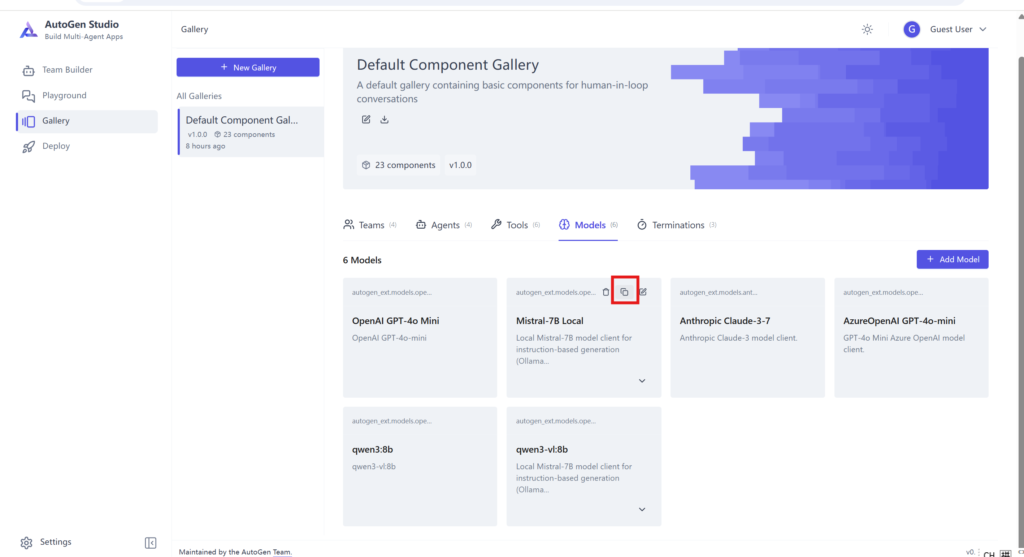Open the Tools tab
Viewport: 1024px width, 557px height.
pos(515,225)
